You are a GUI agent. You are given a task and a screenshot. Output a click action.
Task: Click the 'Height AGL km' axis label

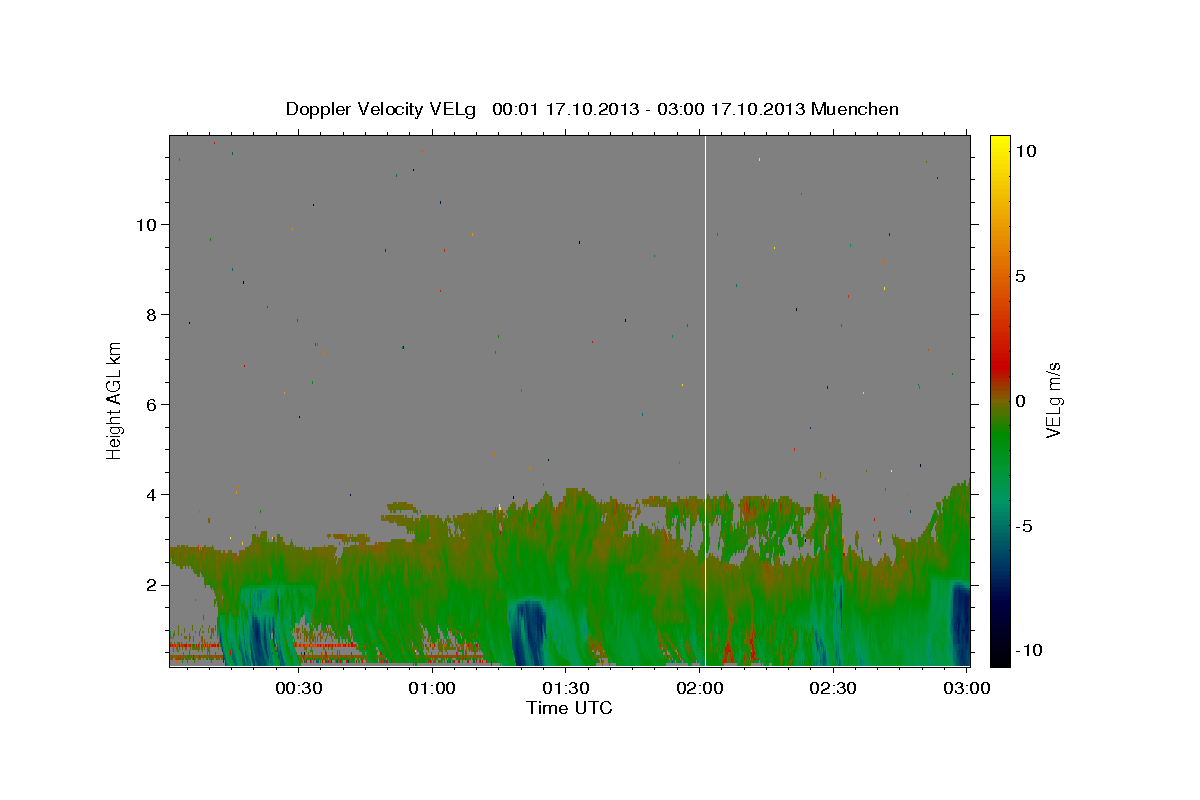click(115, 400)
